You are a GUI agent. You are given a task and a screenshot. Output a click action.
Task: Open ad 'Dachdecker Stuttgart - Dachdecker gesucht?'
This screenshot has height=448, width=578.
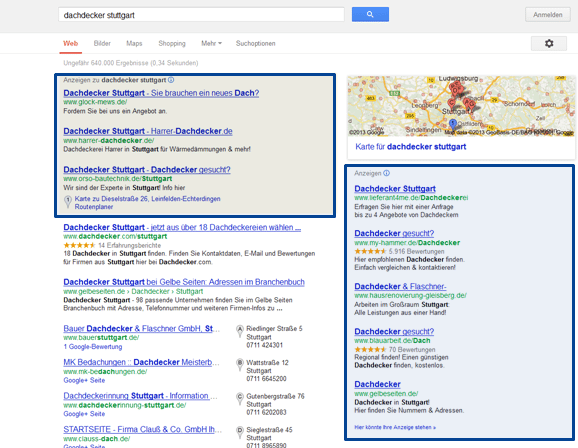point(147,170)
